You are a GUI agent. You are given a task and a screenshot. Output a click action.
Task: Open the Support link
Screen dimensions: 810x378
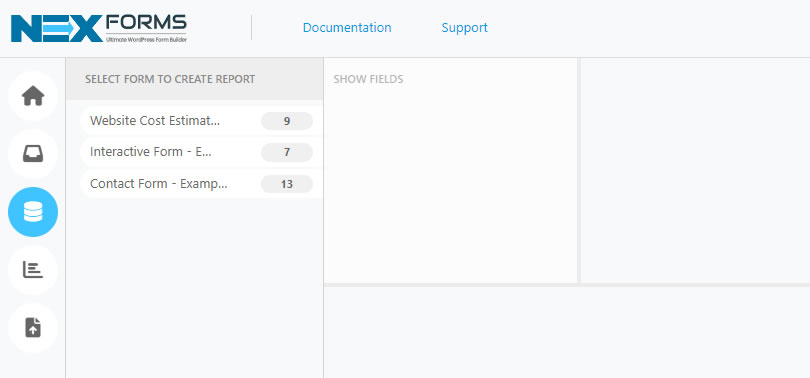click(464, 27)
